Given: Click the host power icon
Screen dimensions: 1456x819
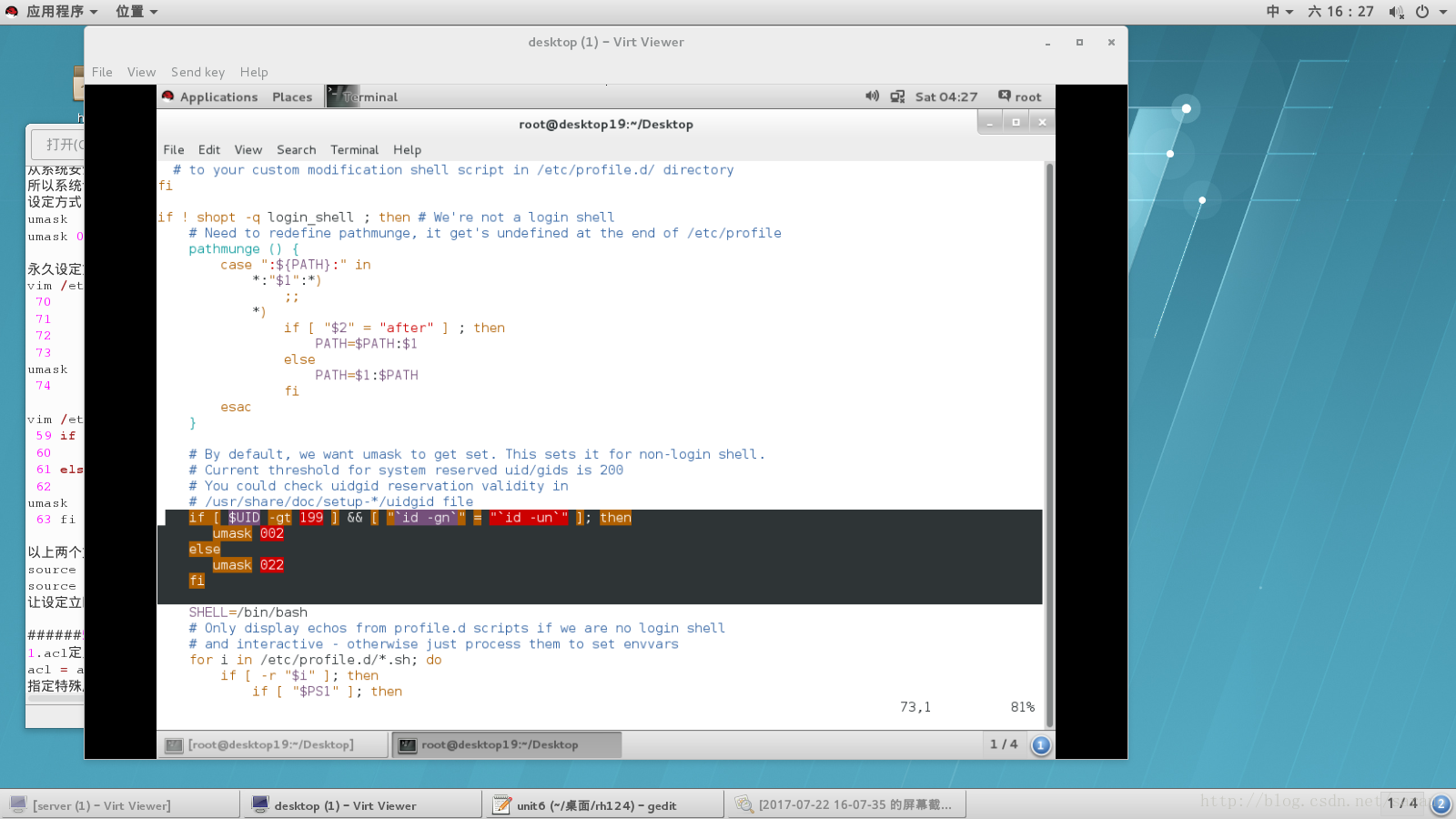Looking at the screenshot, I should tap(1422, 12).
